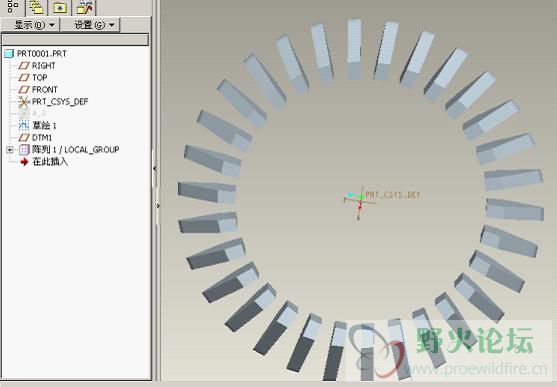The width and height of the screenshot is (557, 387).
Task: Click the empty search field above tree
Action: [x=75, y=39]
